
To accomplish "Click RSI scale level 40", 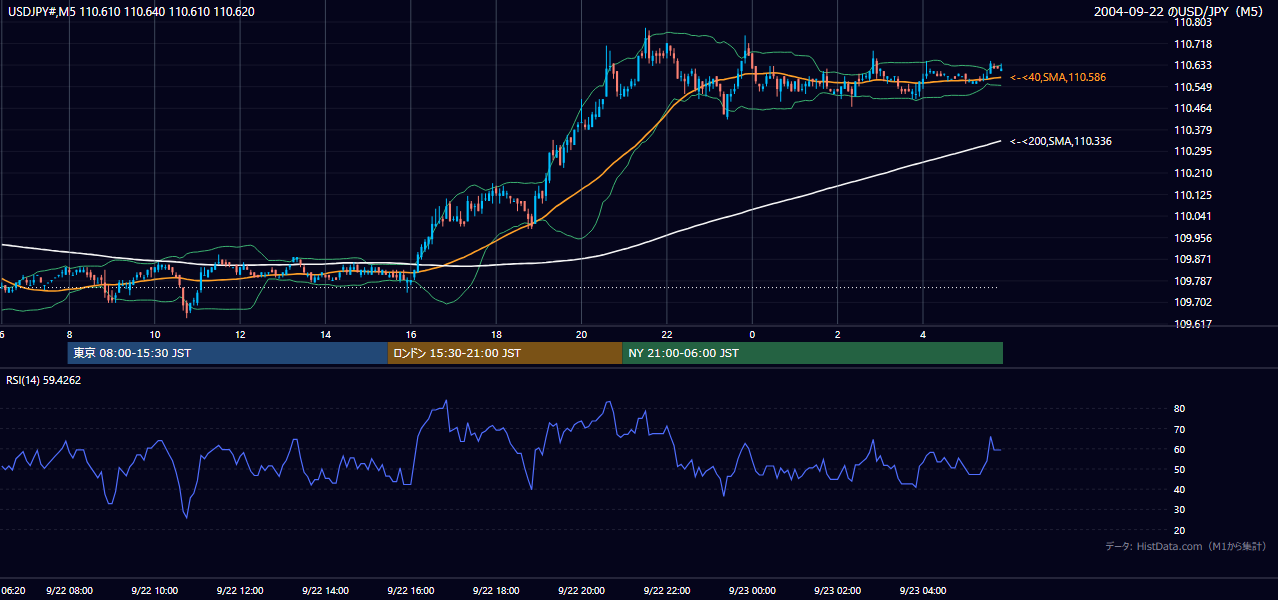I will click(x=1179, y=489).
